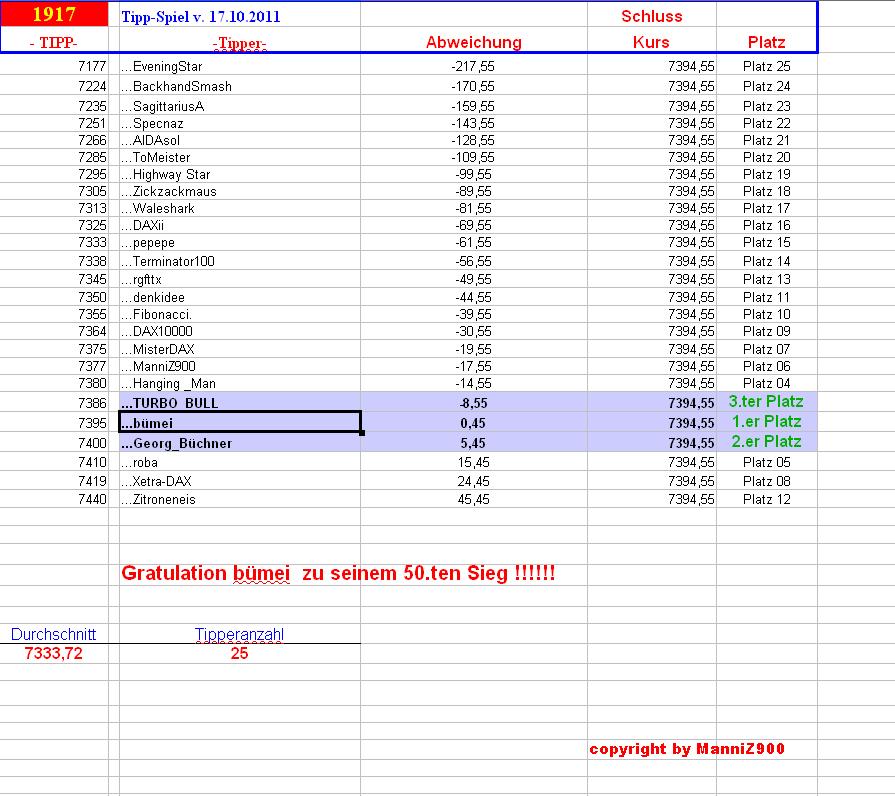Click the 'Platz 25' cell

767,66
